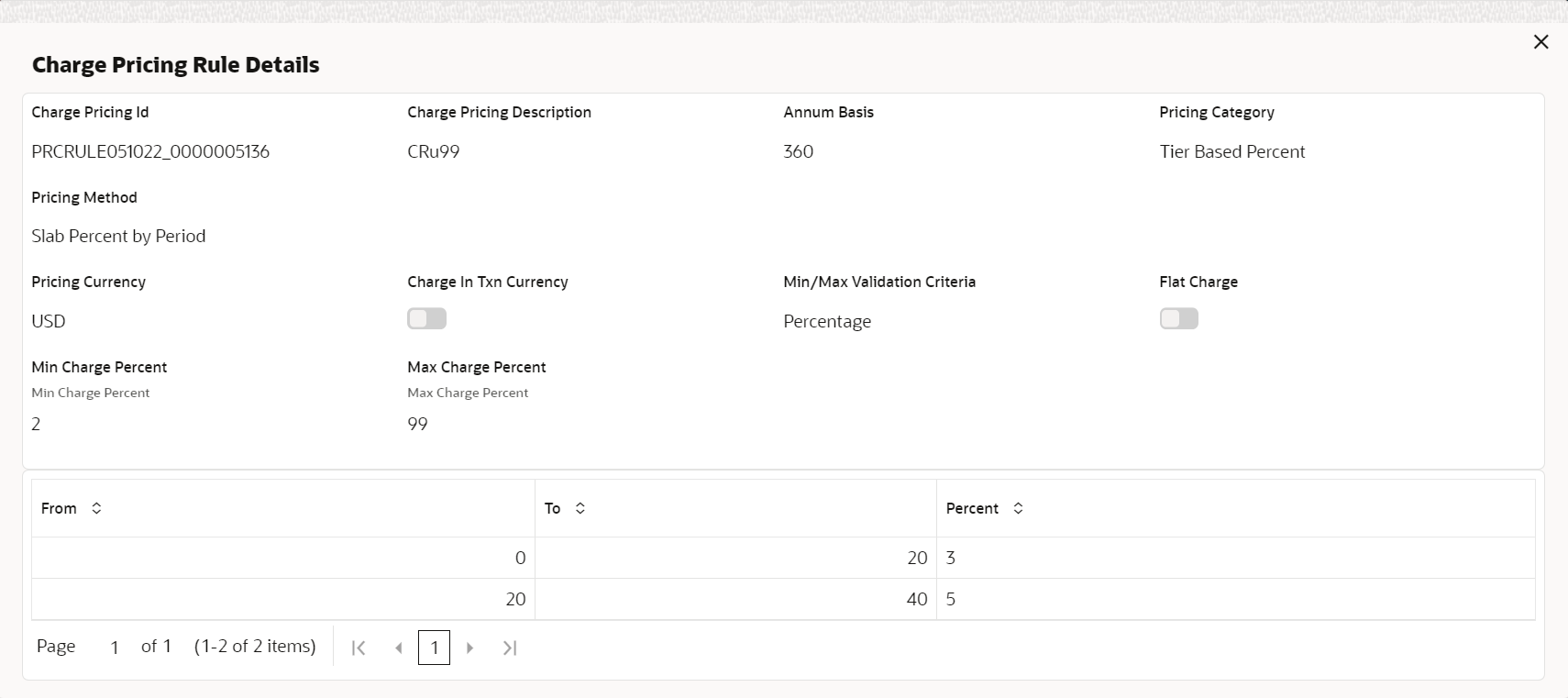Sort the table by To column
The width and height of the screenshot is (1568, 698).
tap(580, 508)
